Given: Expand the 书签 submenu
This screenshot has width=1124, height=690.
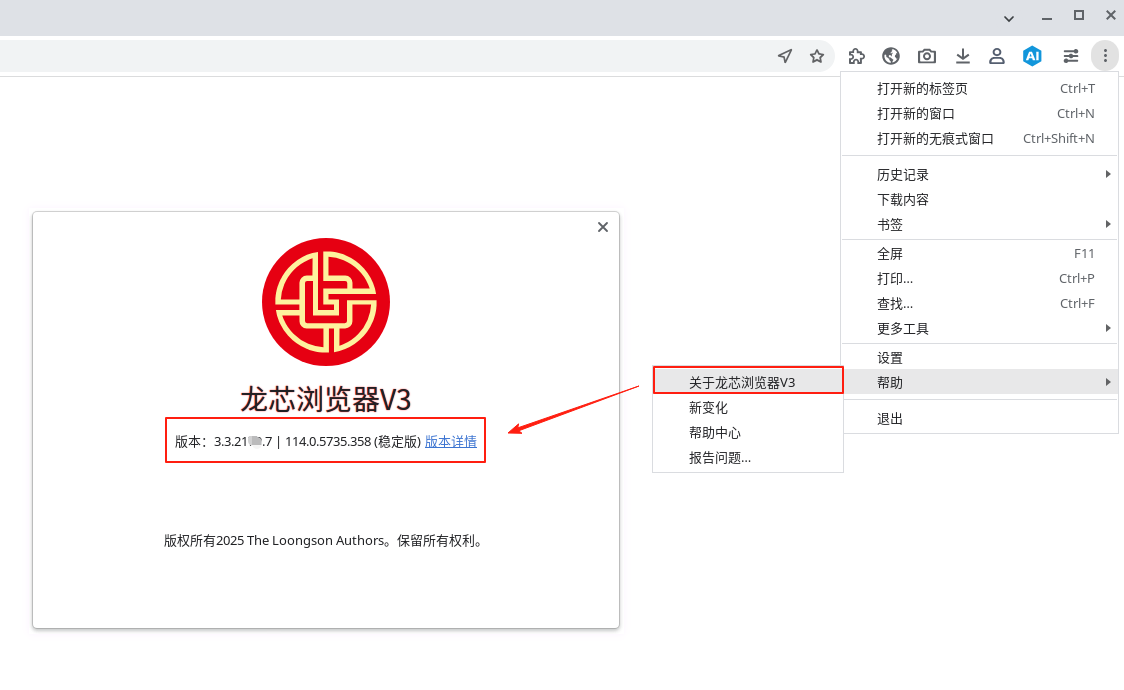Looking at the screenshot, I should coord(980,225).
